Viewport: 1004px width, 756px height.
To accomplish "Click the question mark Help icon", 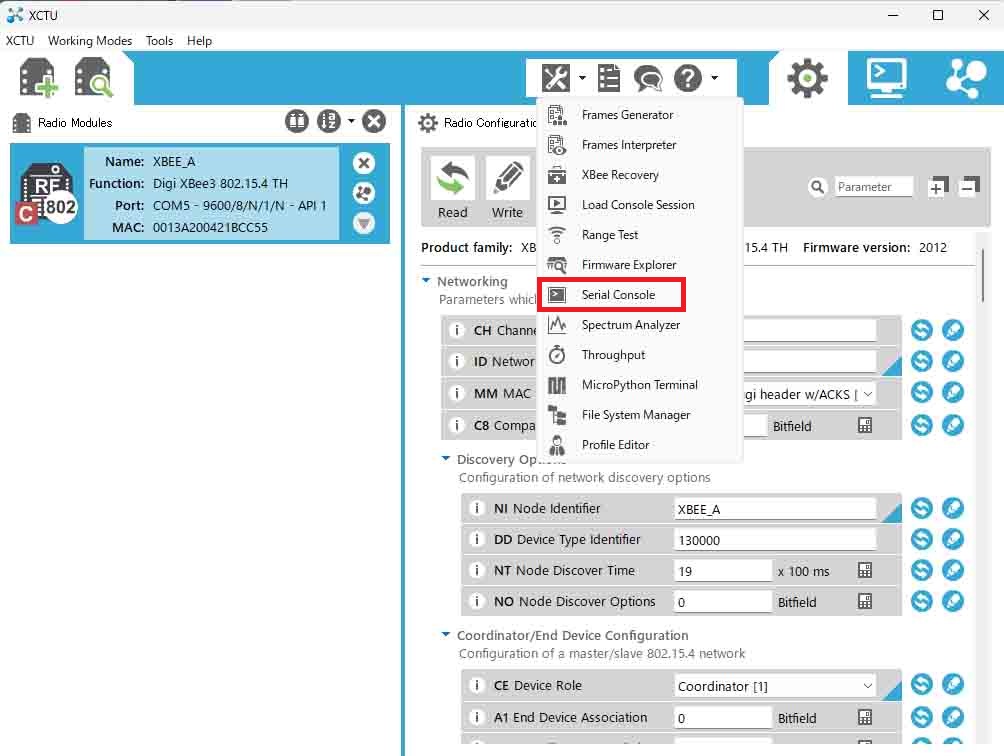I will click(688, 78).
